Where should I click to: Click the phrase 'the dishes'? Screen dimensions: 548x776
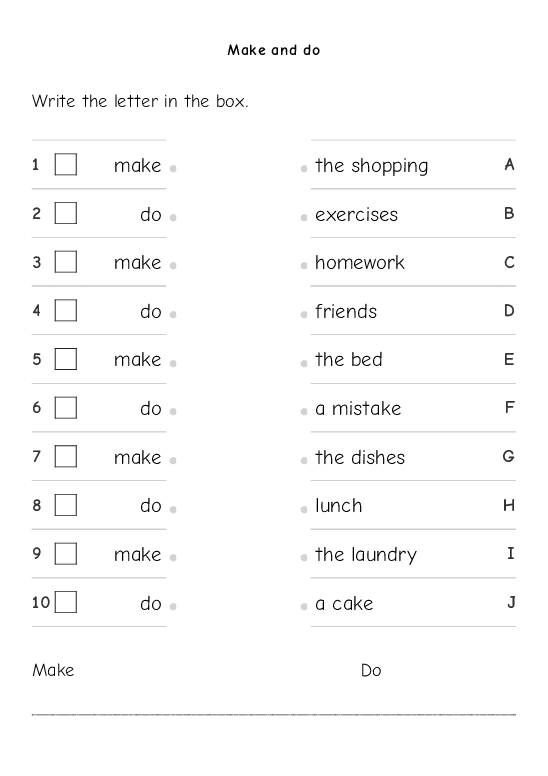360,457
